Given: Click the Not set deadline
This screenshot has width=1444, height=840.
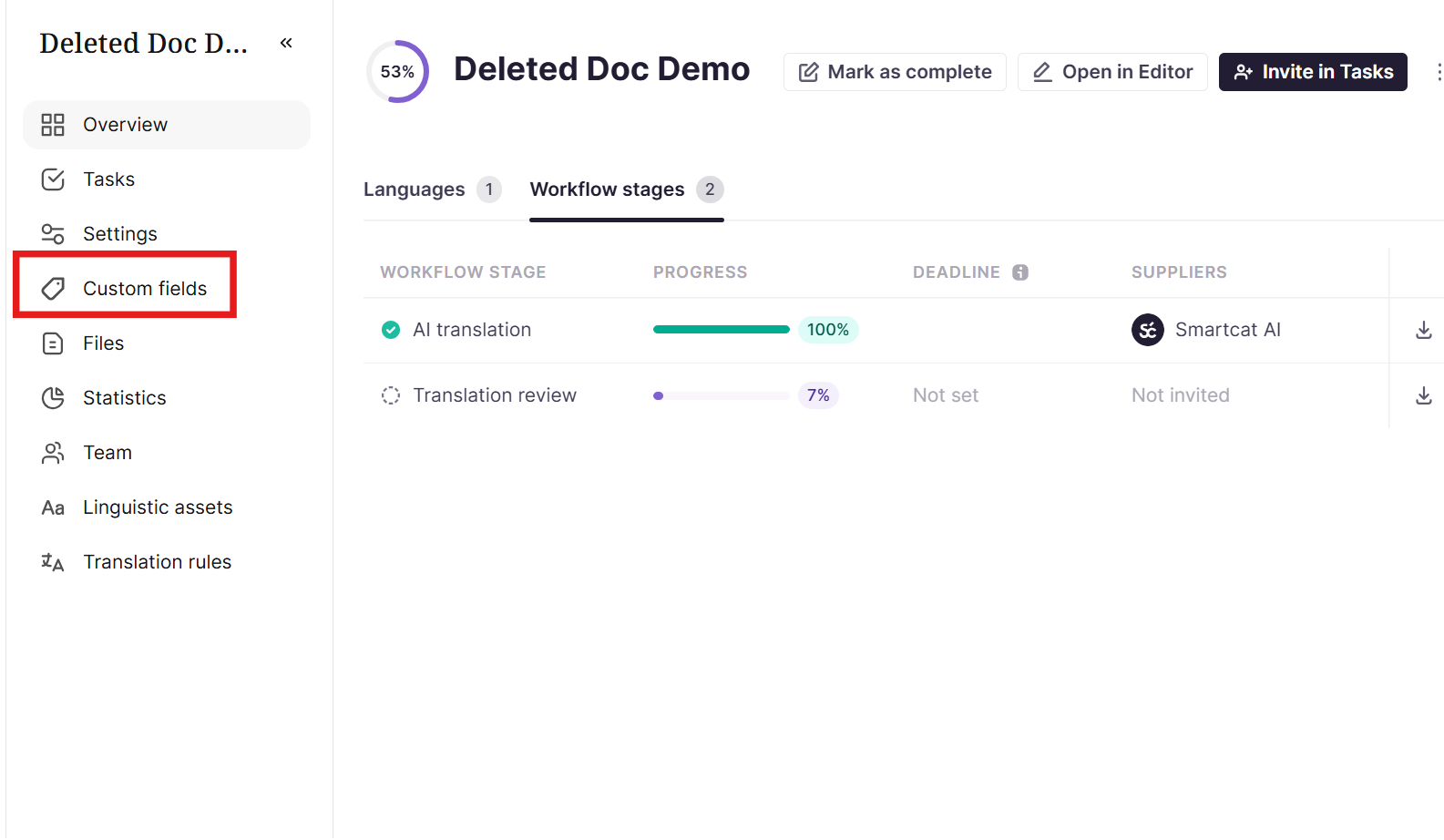Looking at the screenshot, I should [x=946, y=395].
